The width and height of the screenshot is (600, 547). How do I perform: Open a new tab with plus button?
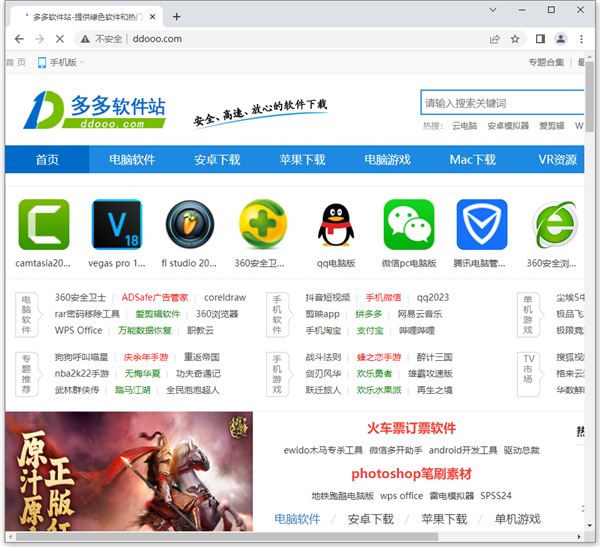(176, 16)
